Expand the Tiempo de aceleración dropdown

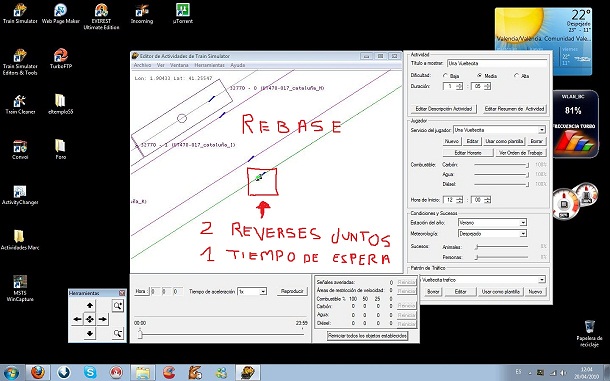tap(263, 291)
